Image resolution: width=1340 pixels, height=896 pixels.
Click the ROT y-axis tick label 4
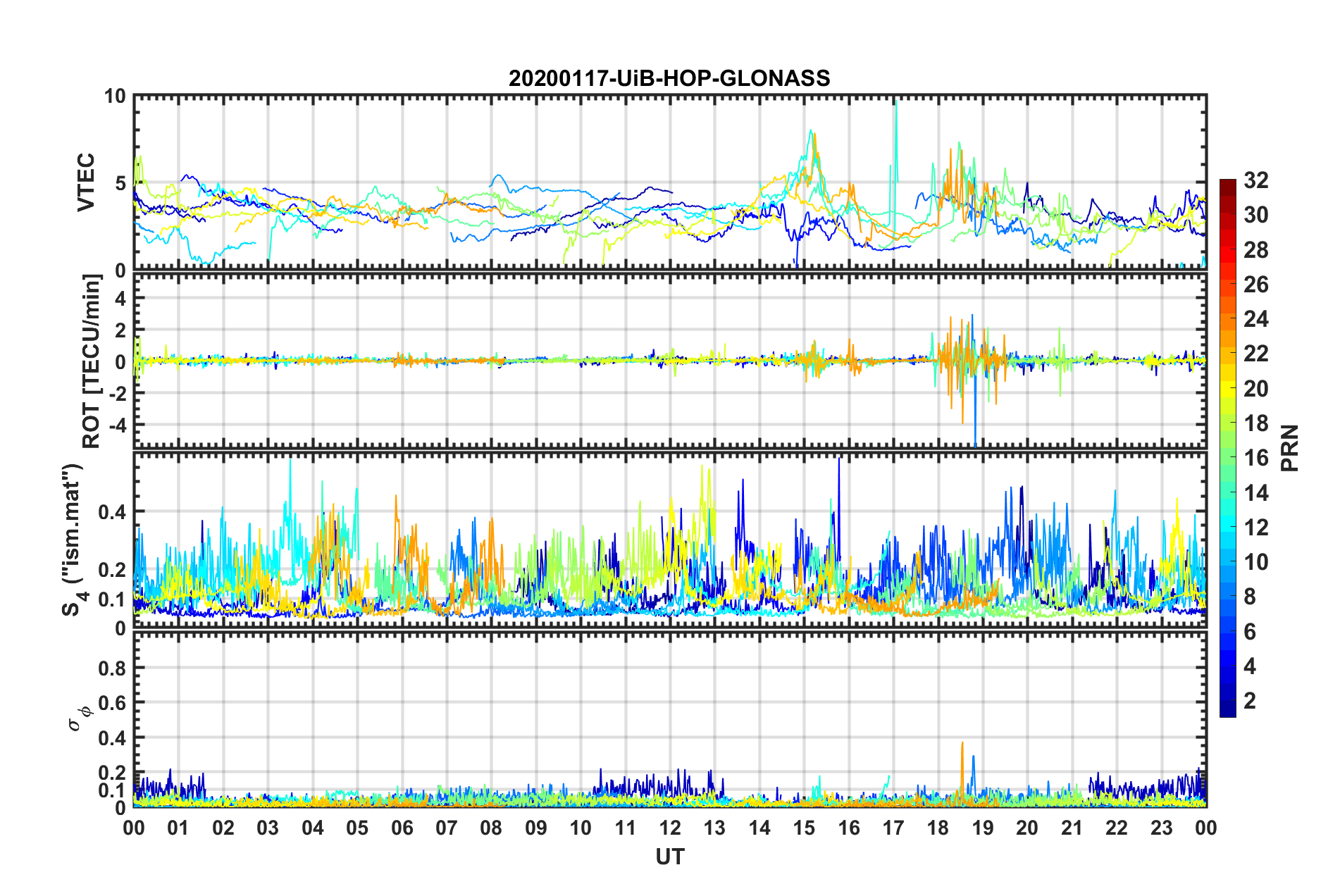click(120, 299)
